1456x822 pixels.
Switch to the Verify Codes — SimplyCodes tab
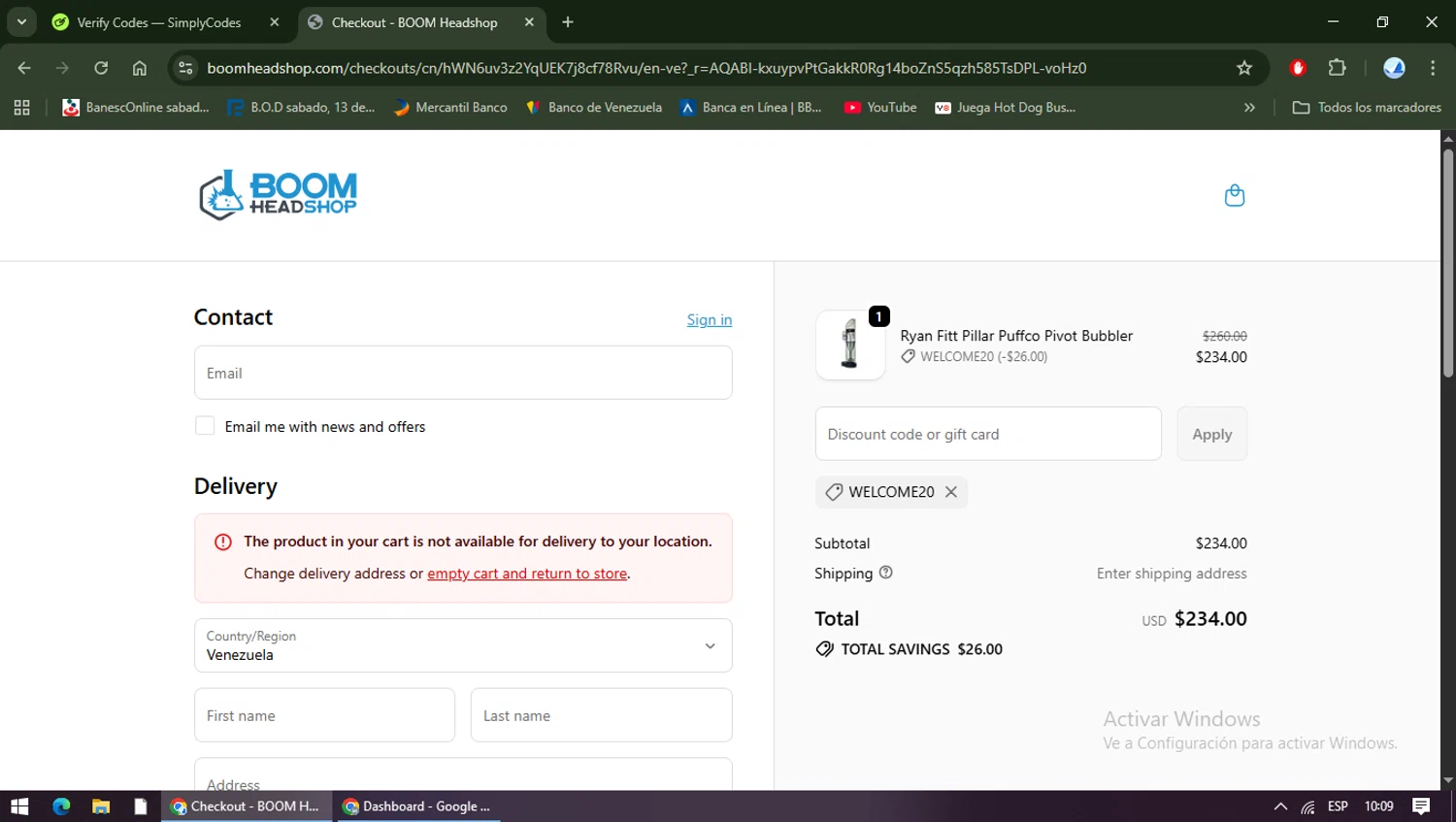pyautogui.click(x=159, y=22)
